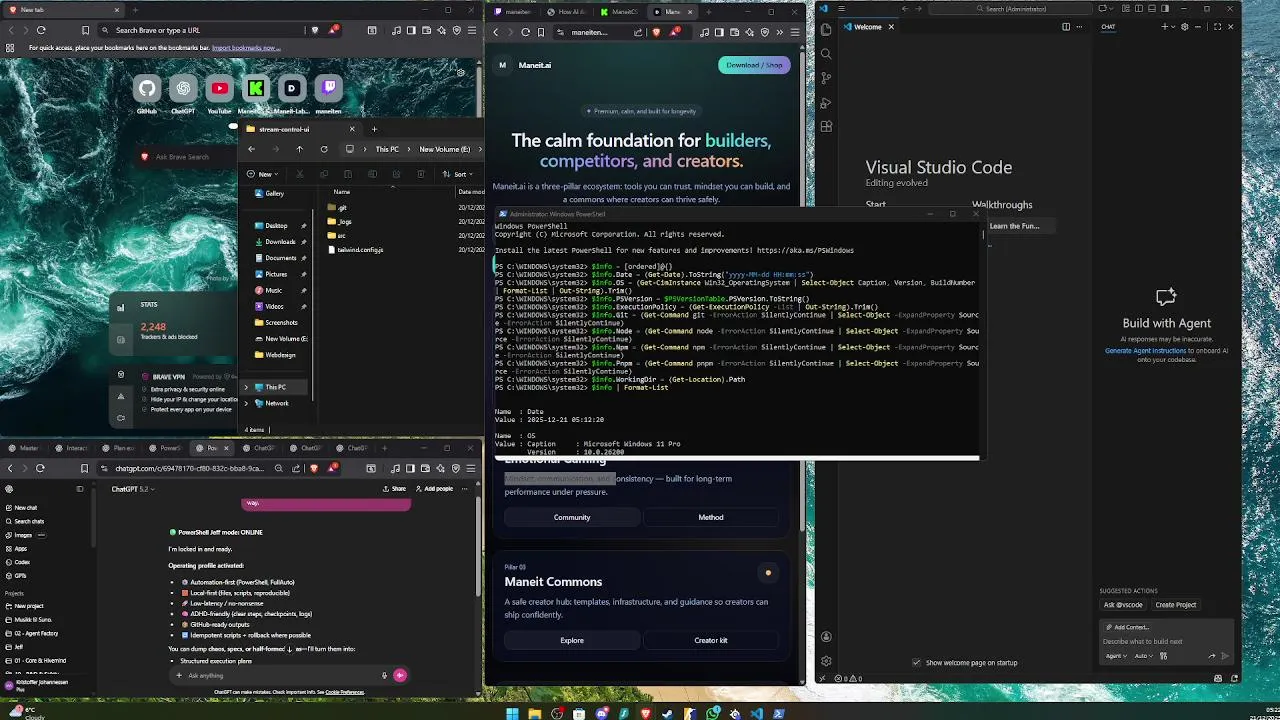The width and height of the screenshot is (1280, 720).
Task: Expand the New menu in File Explorer
Action: pos(265,174)
